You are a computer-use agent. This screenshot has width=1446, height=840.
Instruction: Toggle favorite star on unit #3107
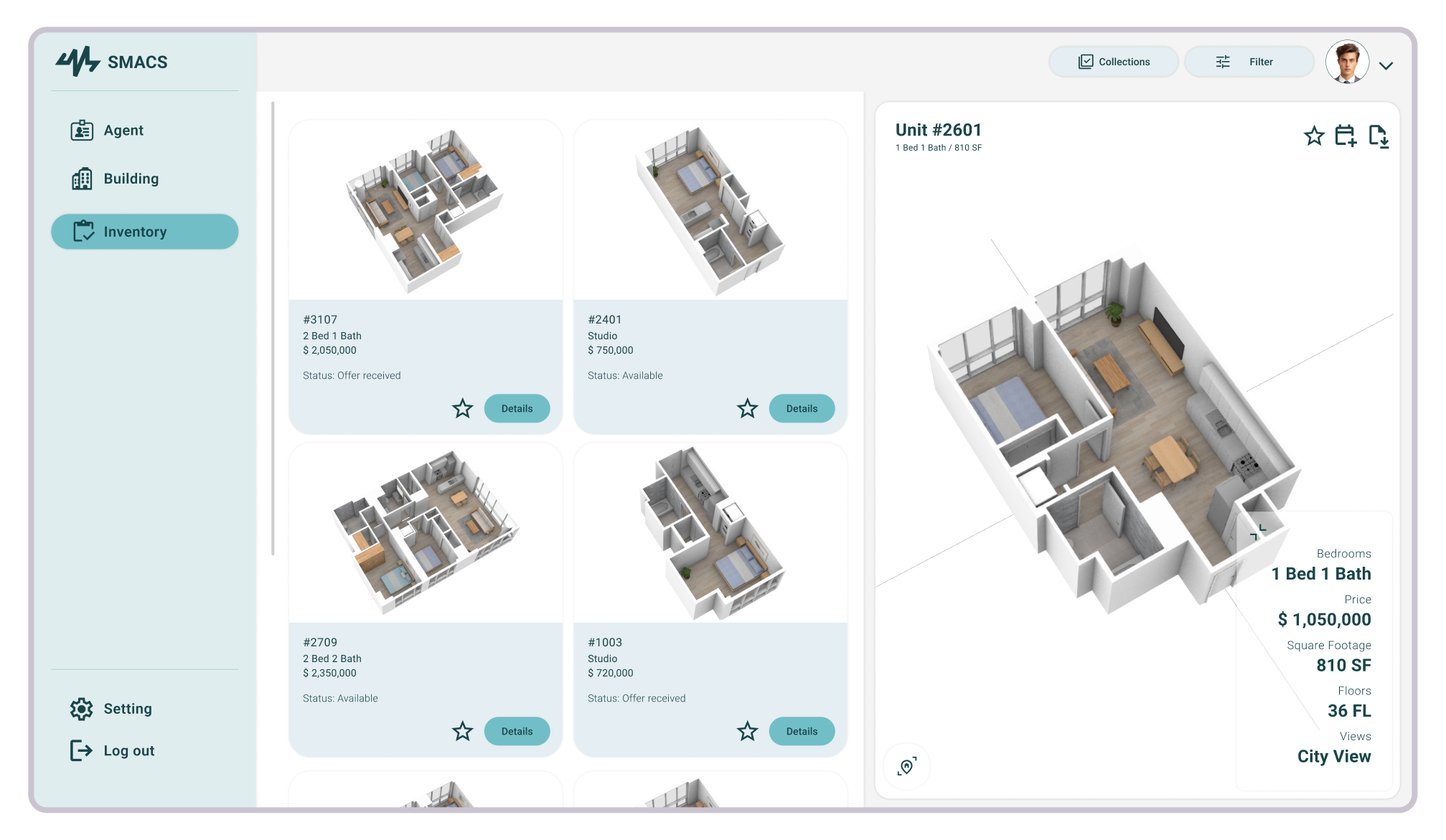tap(463, 409)
